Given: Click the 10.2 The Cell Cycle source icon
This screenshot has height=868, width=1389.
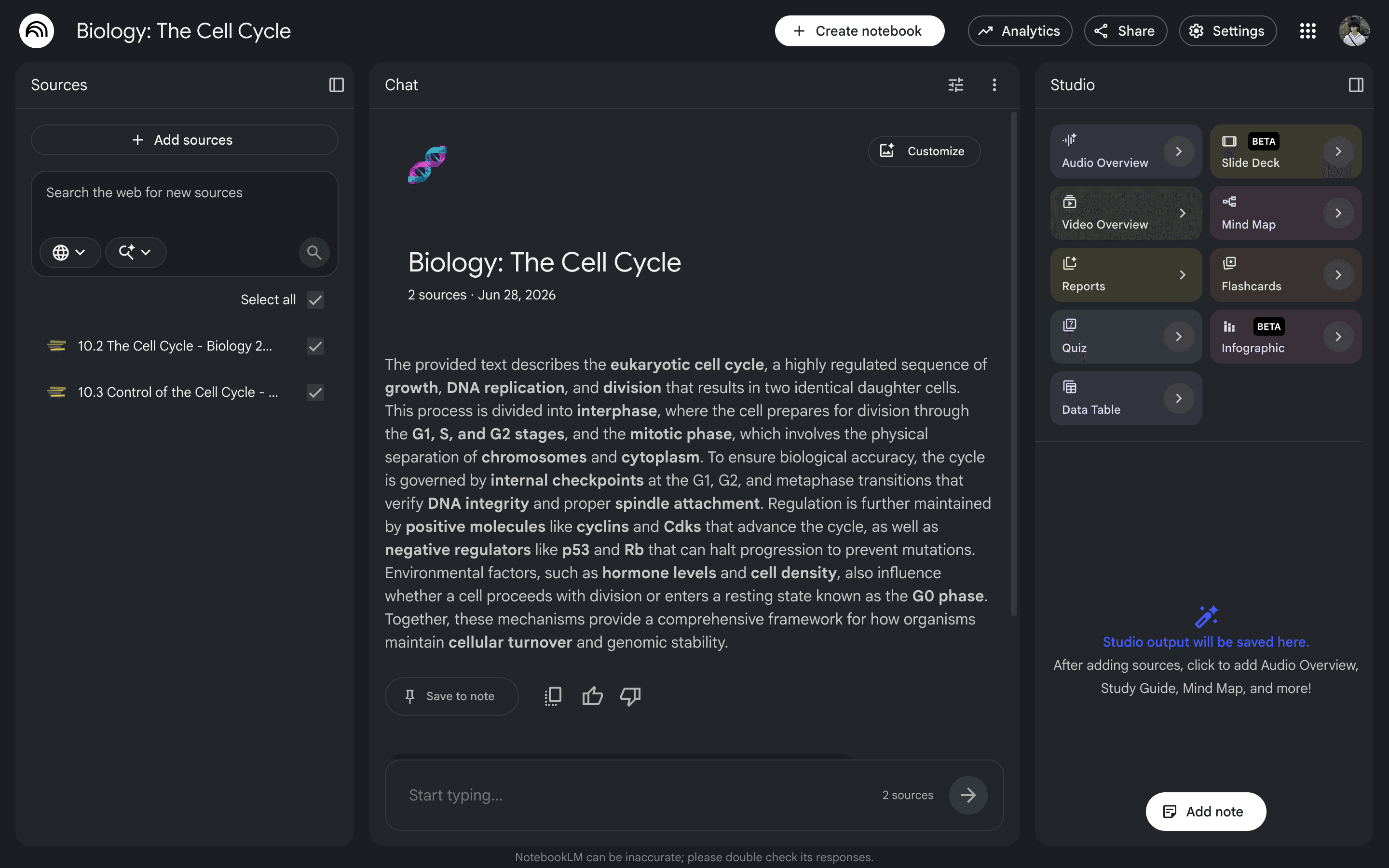Looking at the screenshot, I should (56, 346).
